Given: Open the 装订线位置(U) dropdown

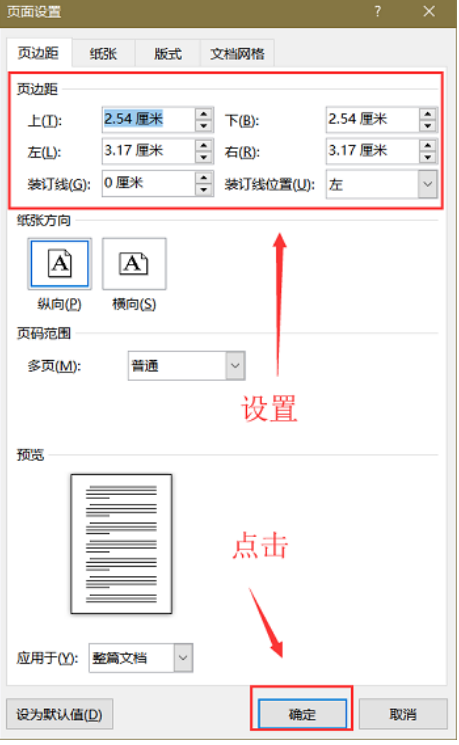Looking at the screenshot, I should pyautogui.click(x=382, y=184).
